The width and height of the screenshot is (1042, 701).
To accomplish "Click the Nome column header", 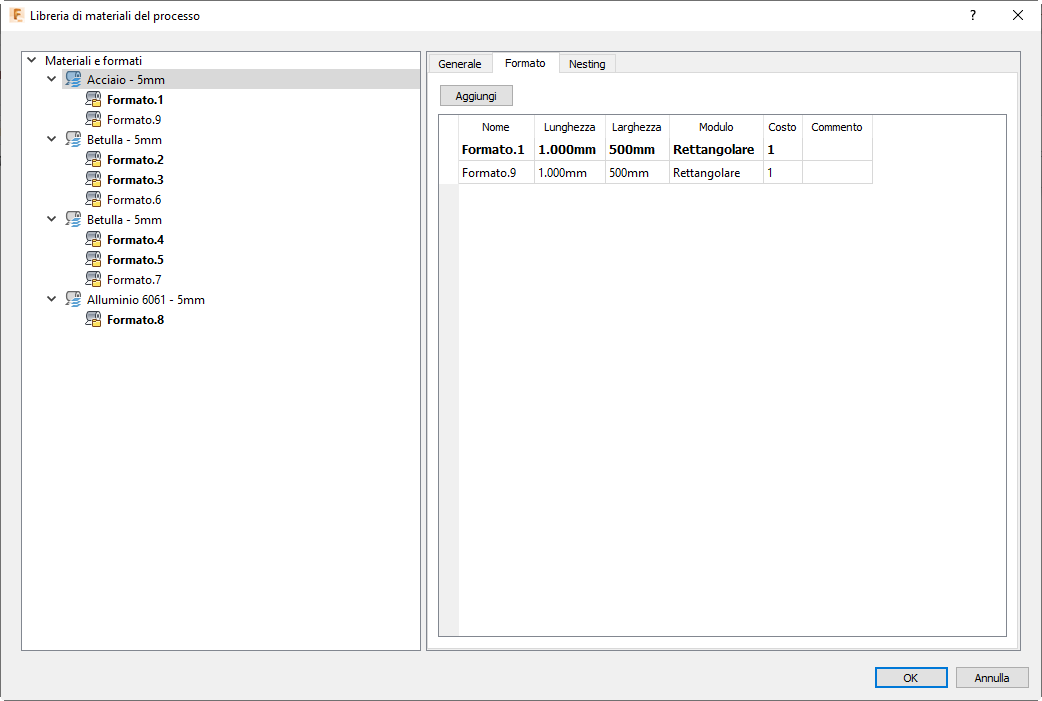I will tap(496, 127).
